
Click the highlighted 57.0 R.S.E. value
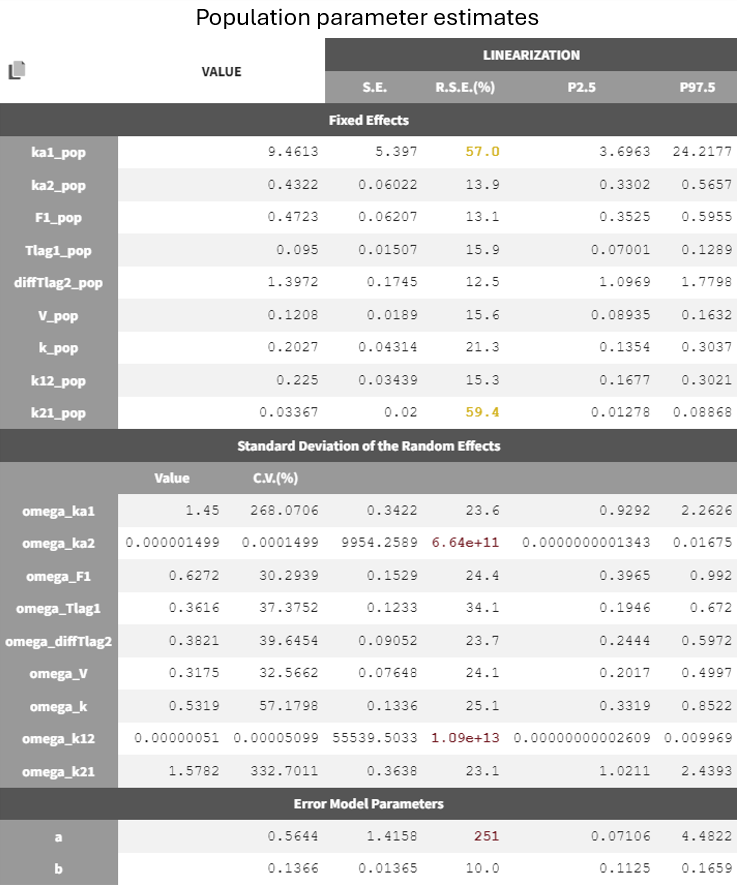(482, 152)
